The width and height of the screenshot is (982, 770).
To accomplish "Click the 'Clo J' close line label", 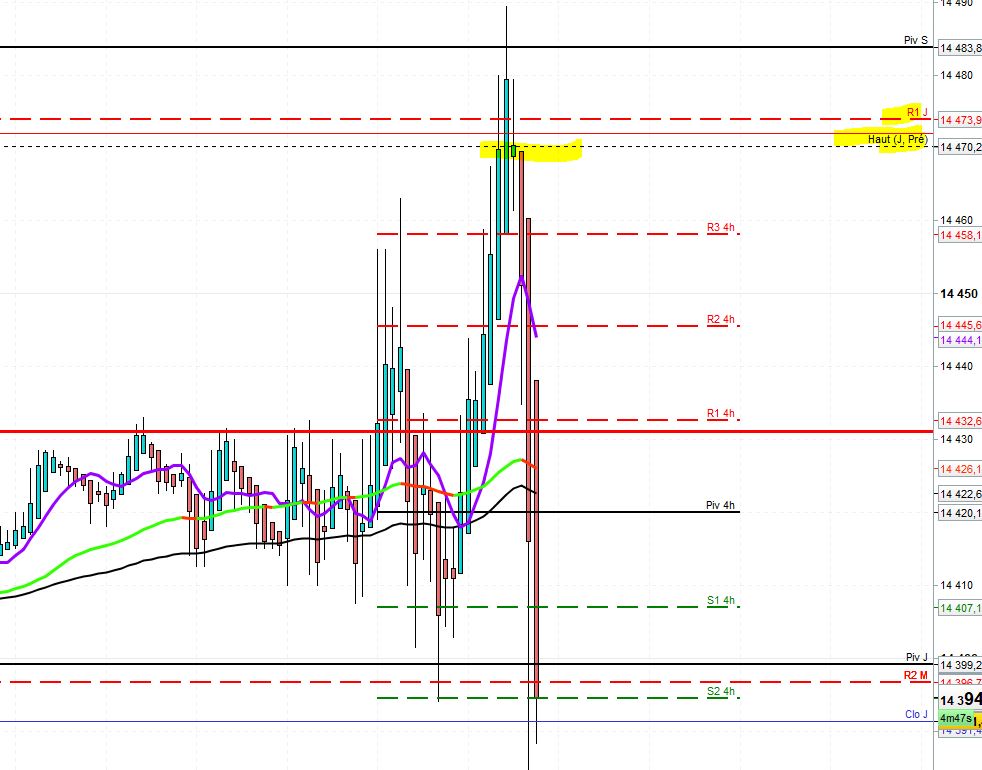I will [x=916, y=714].
